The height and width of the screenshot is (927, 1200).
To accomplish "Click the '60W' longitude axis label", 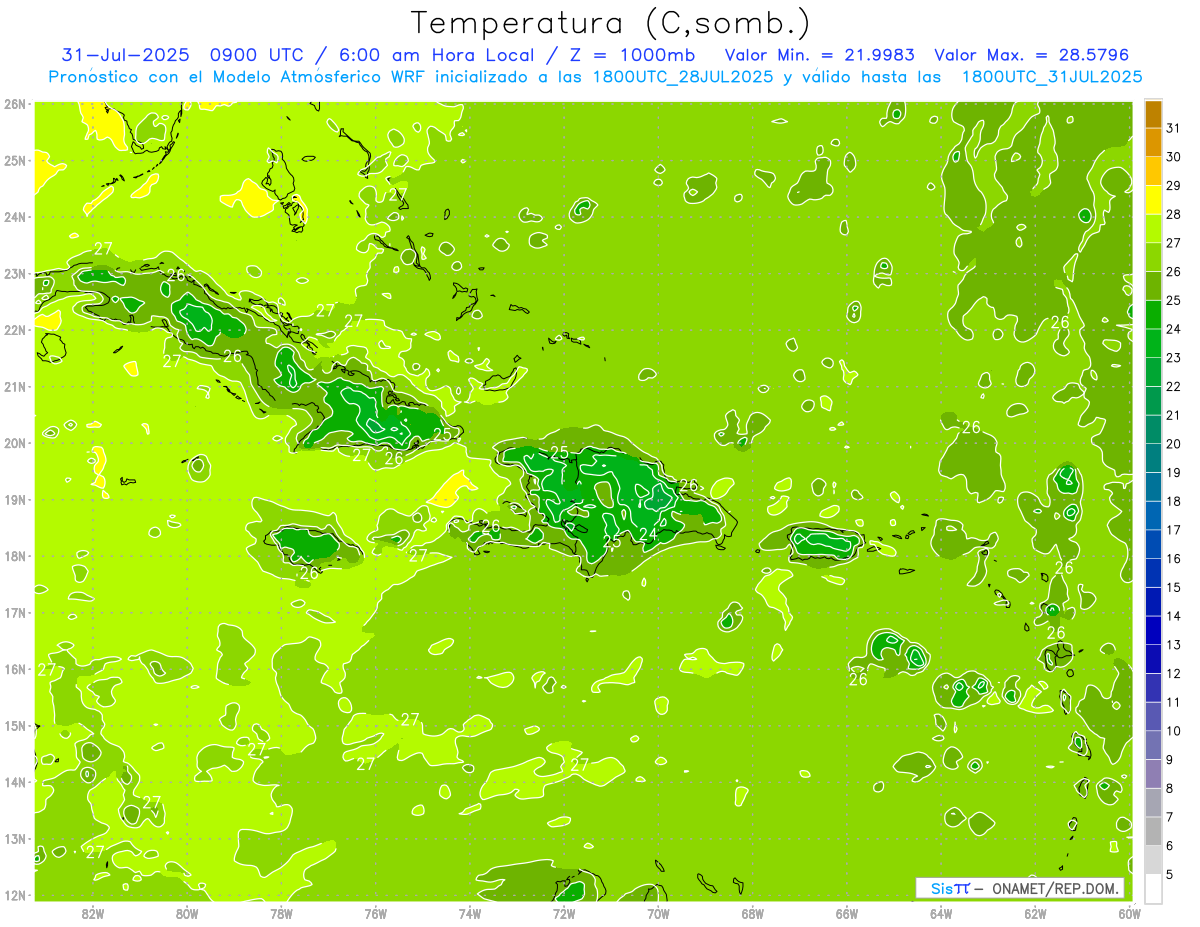I will [x=1129, y=913].
